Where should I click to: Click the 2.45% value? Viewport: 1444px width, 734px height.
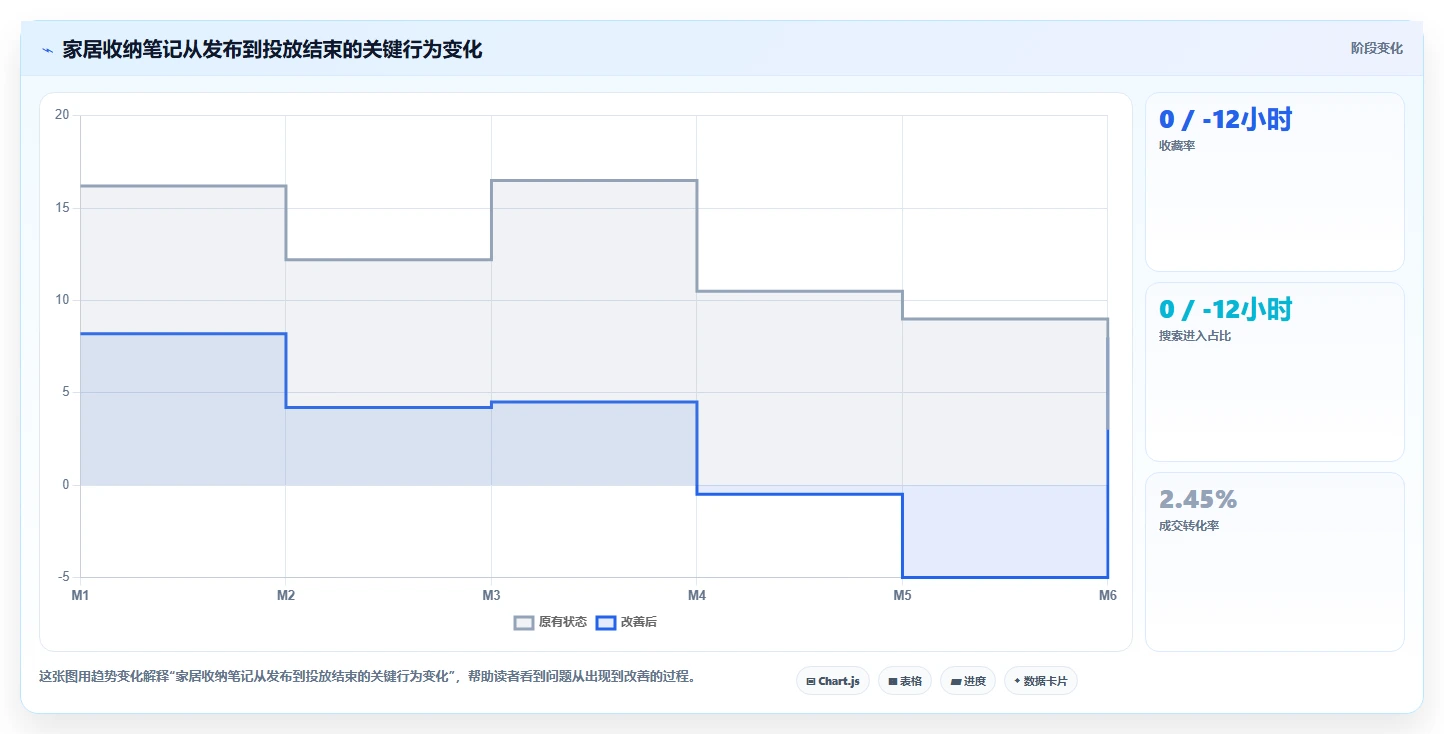tap(1198, 499)
